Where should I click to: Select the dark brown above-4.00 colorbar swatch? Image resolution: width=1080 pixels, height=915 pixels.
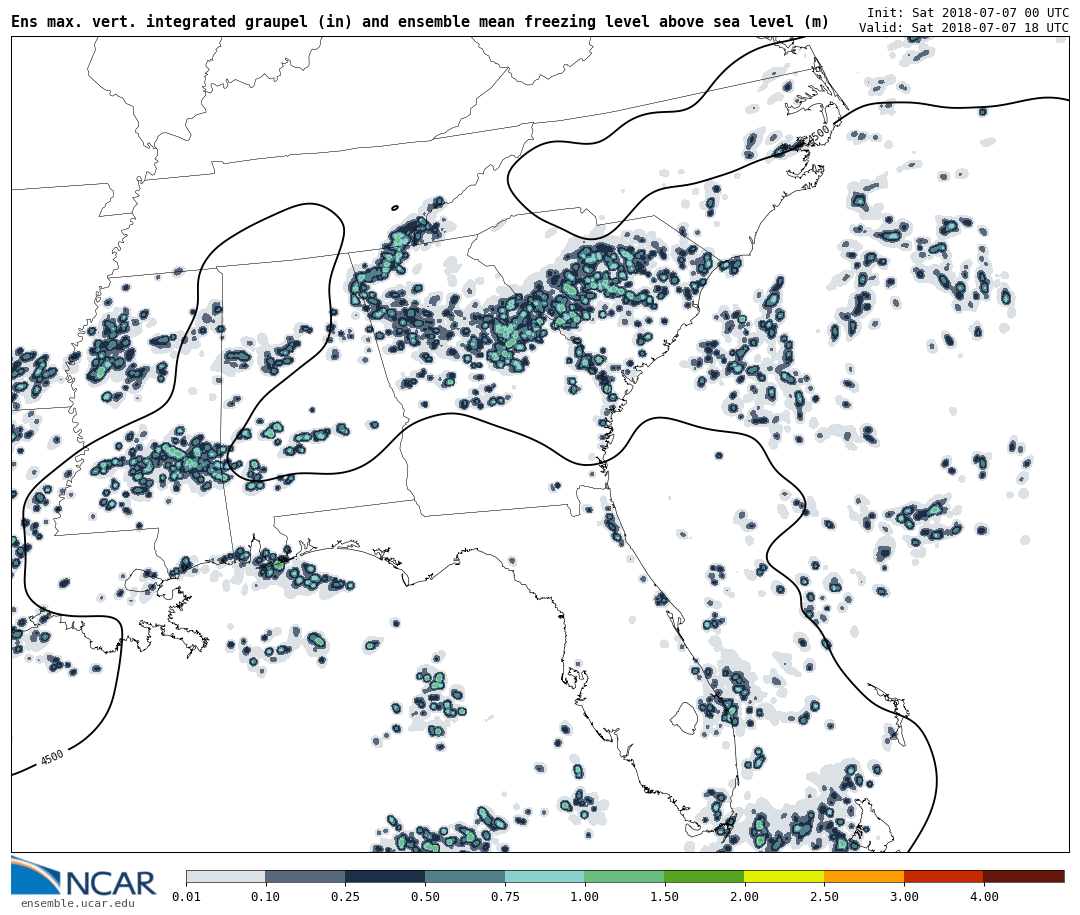[x=1024, y=876]
